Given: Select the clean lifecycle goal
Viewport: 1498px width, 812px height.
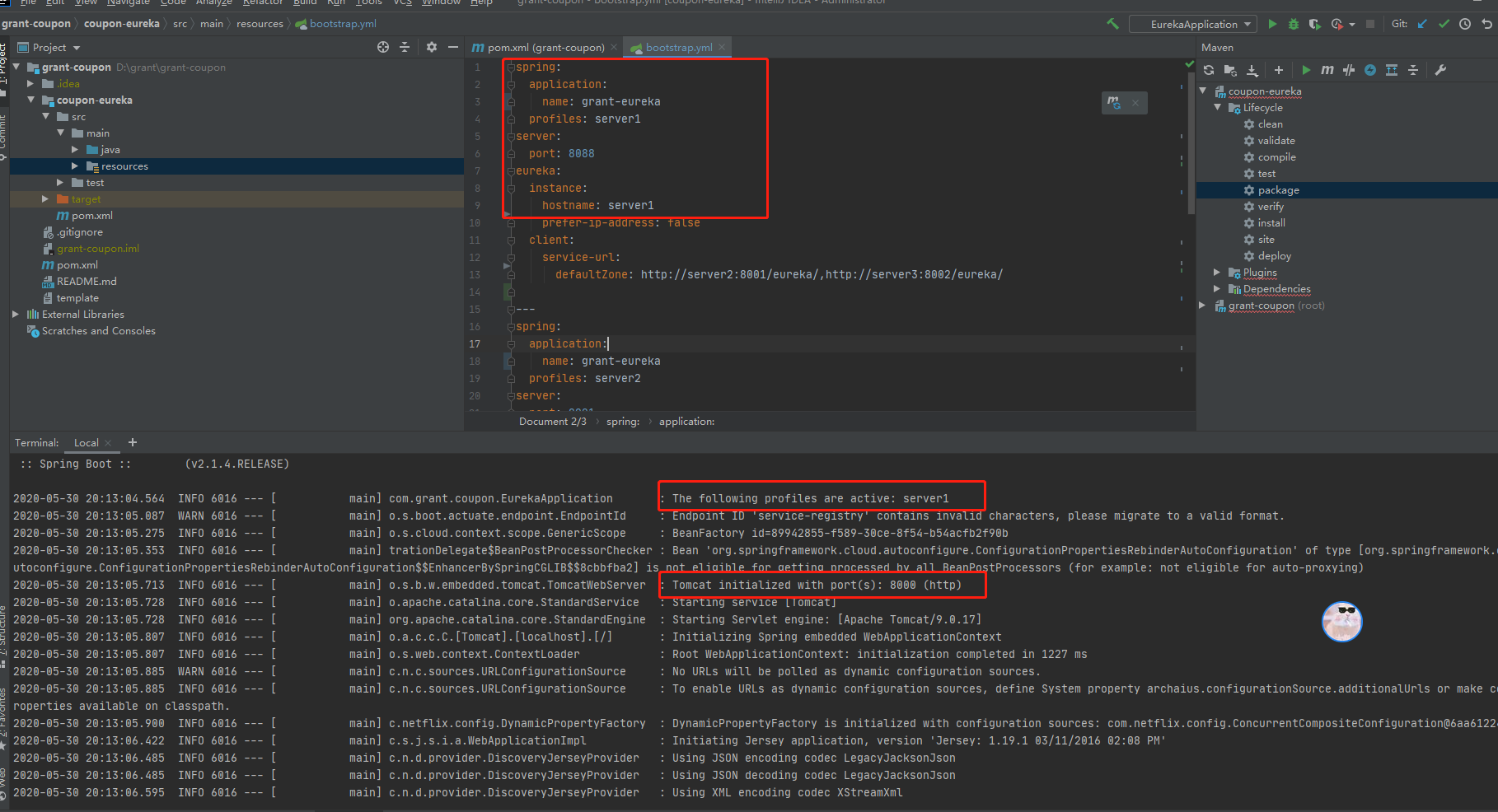Looking at the screenshot, I should click(1270, 124).
